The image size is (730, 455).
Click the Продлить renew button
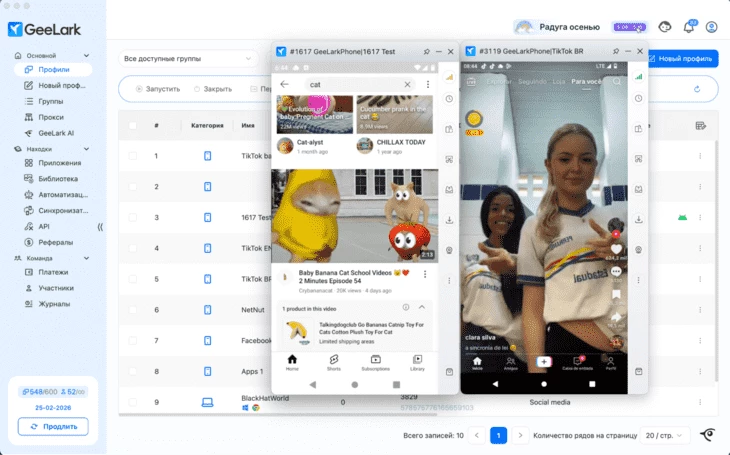pyautogui.click(x=53, y=427)
